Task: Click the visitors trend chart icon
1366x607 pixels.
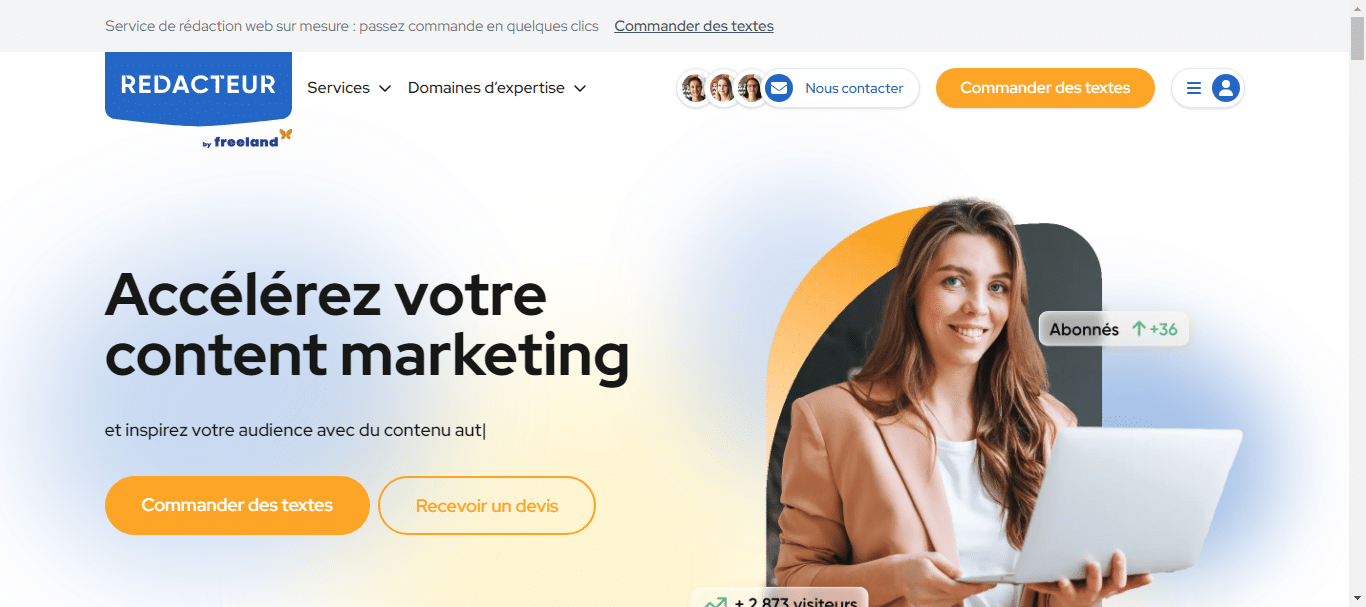Action: [715, 603]
